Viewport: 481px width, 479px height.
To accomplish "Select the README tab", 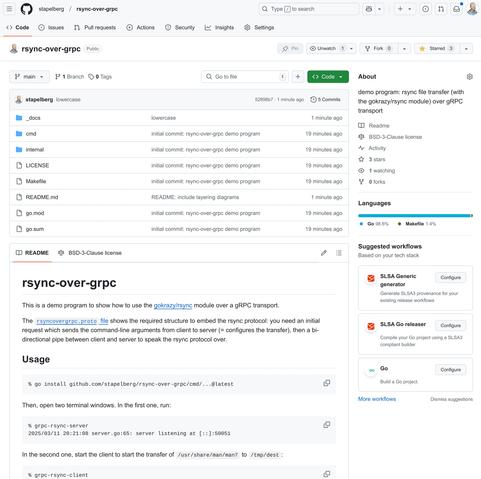I will coord(32,253).
